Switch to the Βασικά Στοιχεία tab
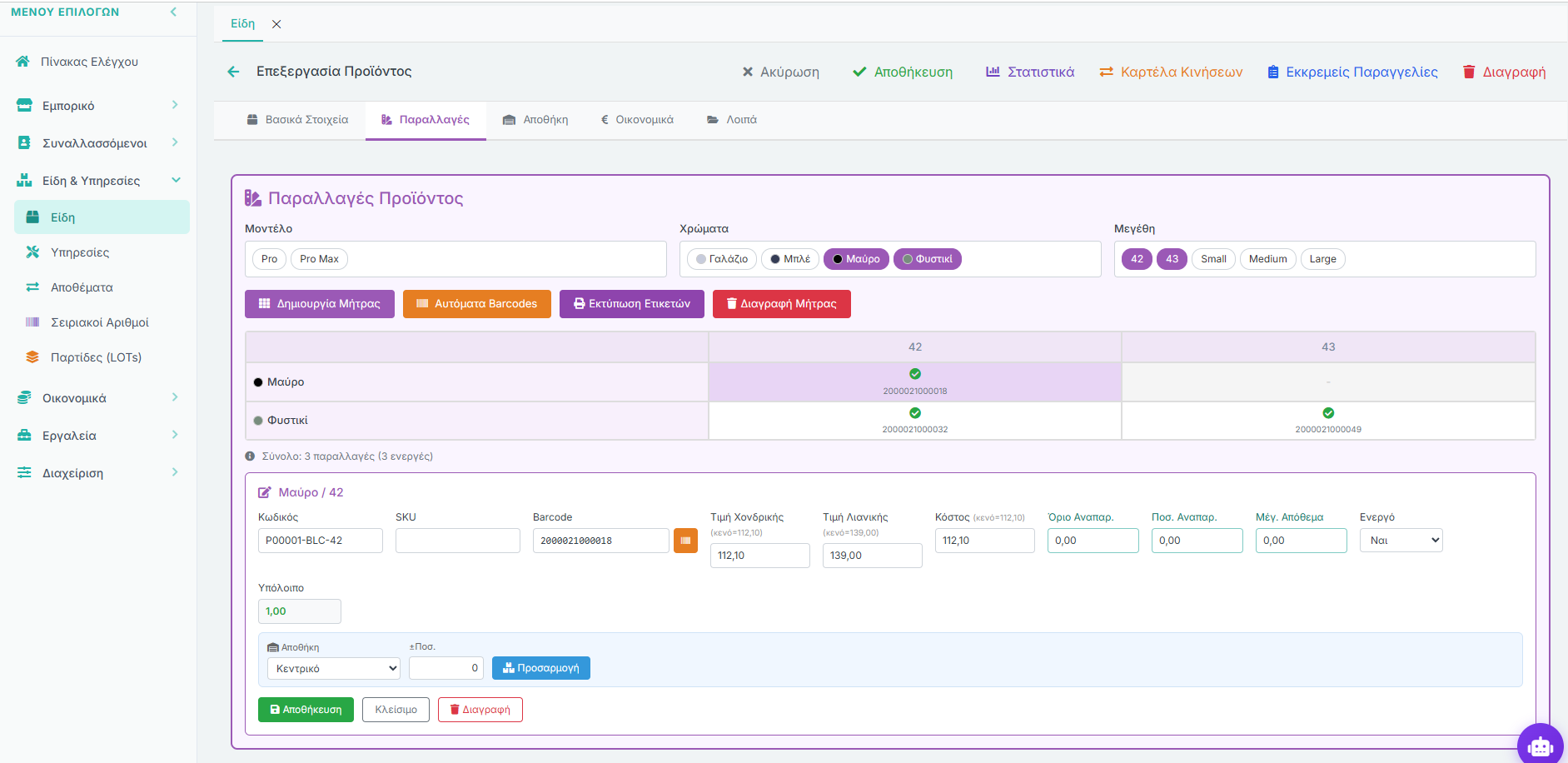The width and height of the screenshot is (1568, 763). coord(298,120)
